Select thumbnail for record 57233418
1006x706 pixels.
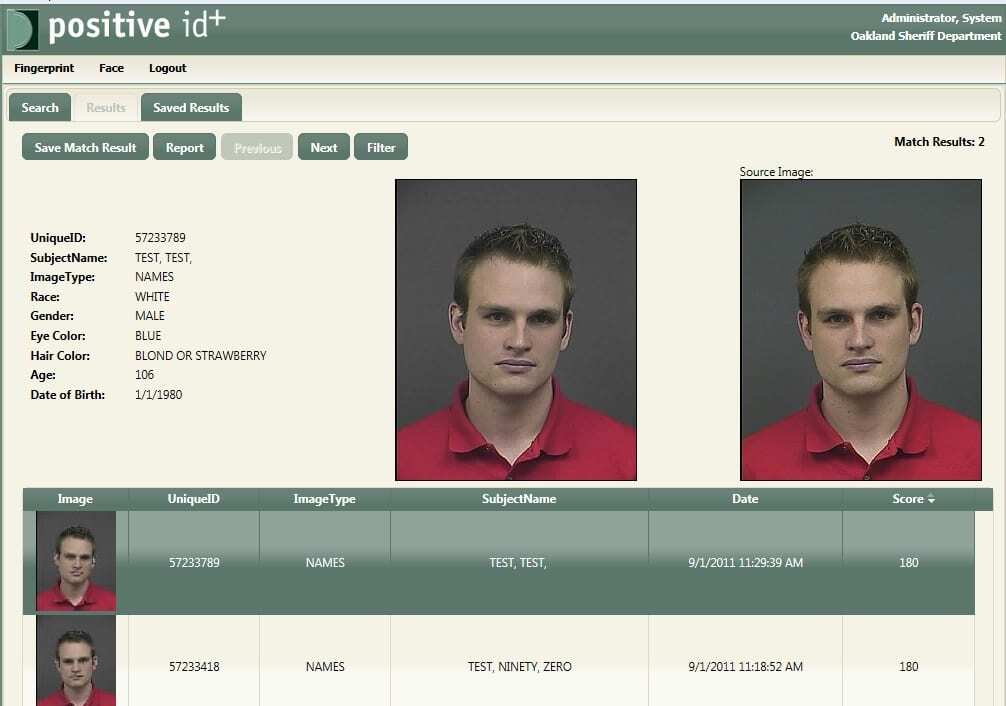pyautogui.click(x=76, y=661)
